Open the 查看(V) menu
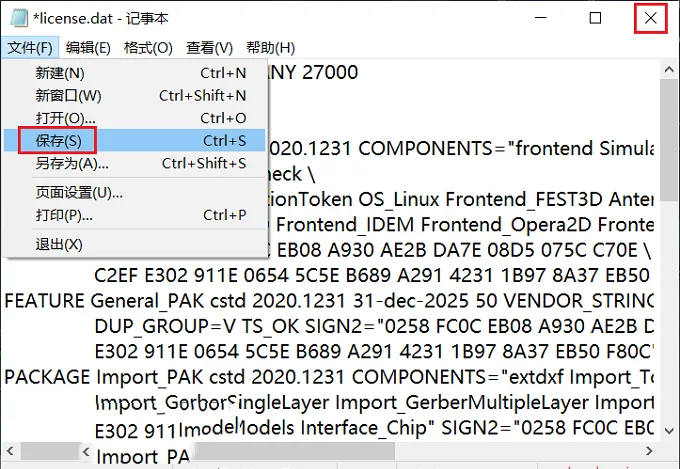The width and height of the screenshot is (680, 469). click(209, 48)
